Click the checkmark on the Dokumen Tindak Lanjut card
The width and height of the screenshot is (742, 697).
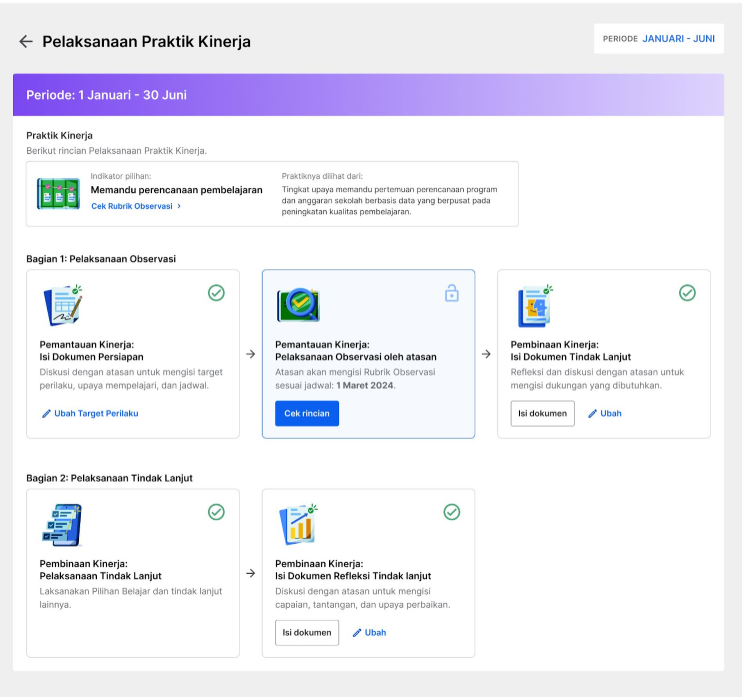pyautogui.click(x=687, y=293)
